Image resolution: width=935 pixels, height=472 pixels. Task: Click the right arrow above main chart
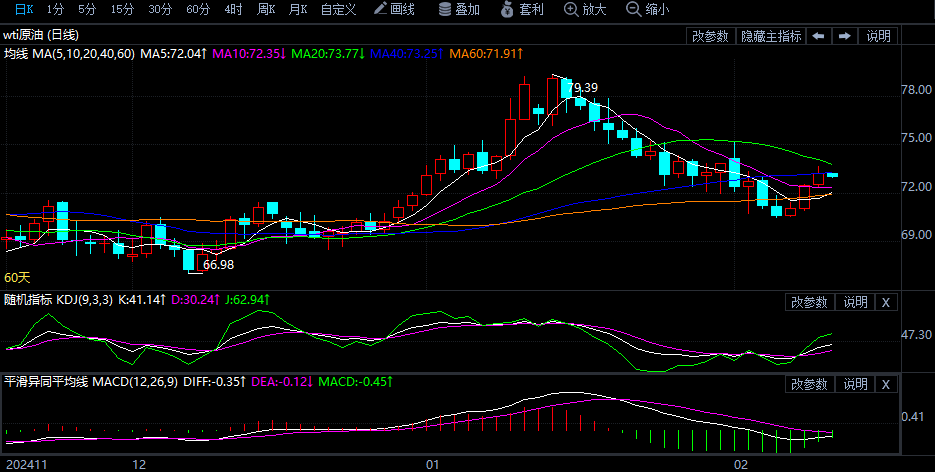[x=844, y=36]
